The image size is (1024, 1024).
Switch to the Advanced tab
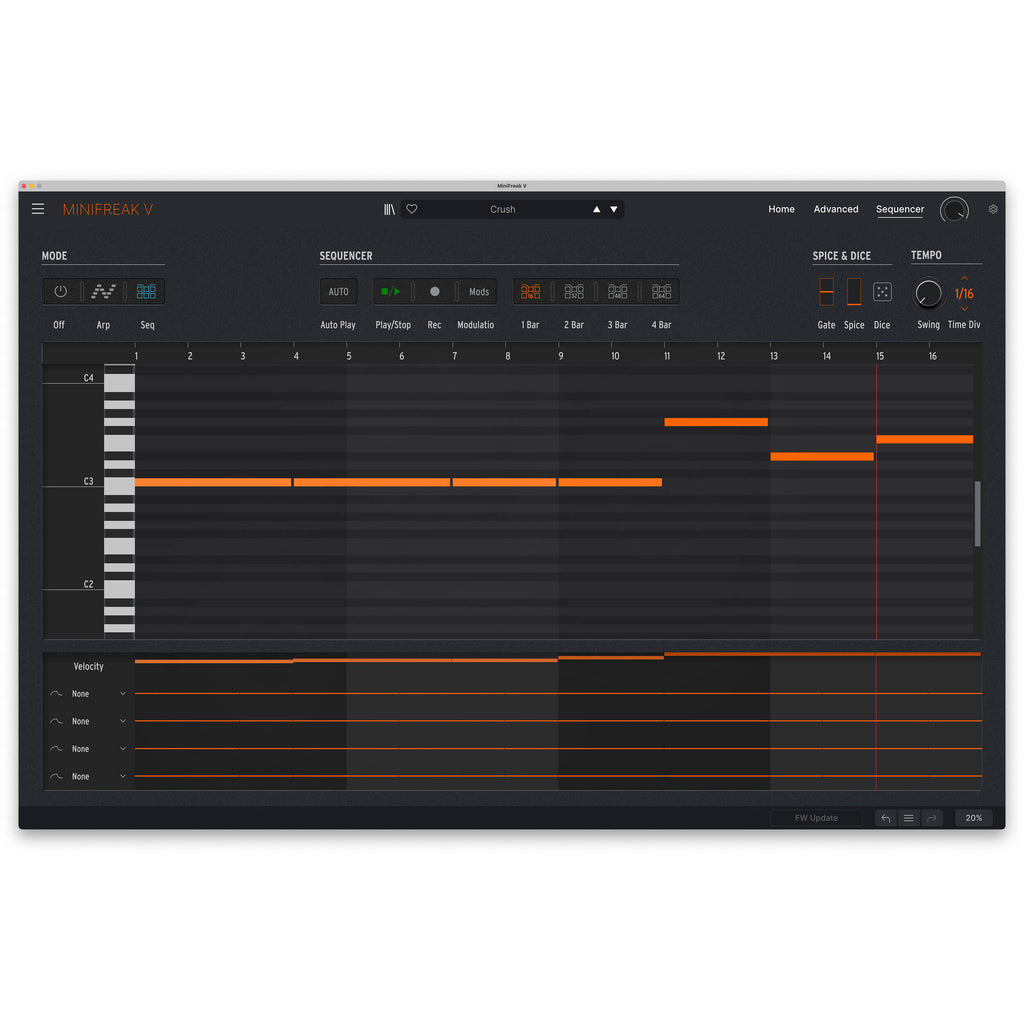point(836,209)
